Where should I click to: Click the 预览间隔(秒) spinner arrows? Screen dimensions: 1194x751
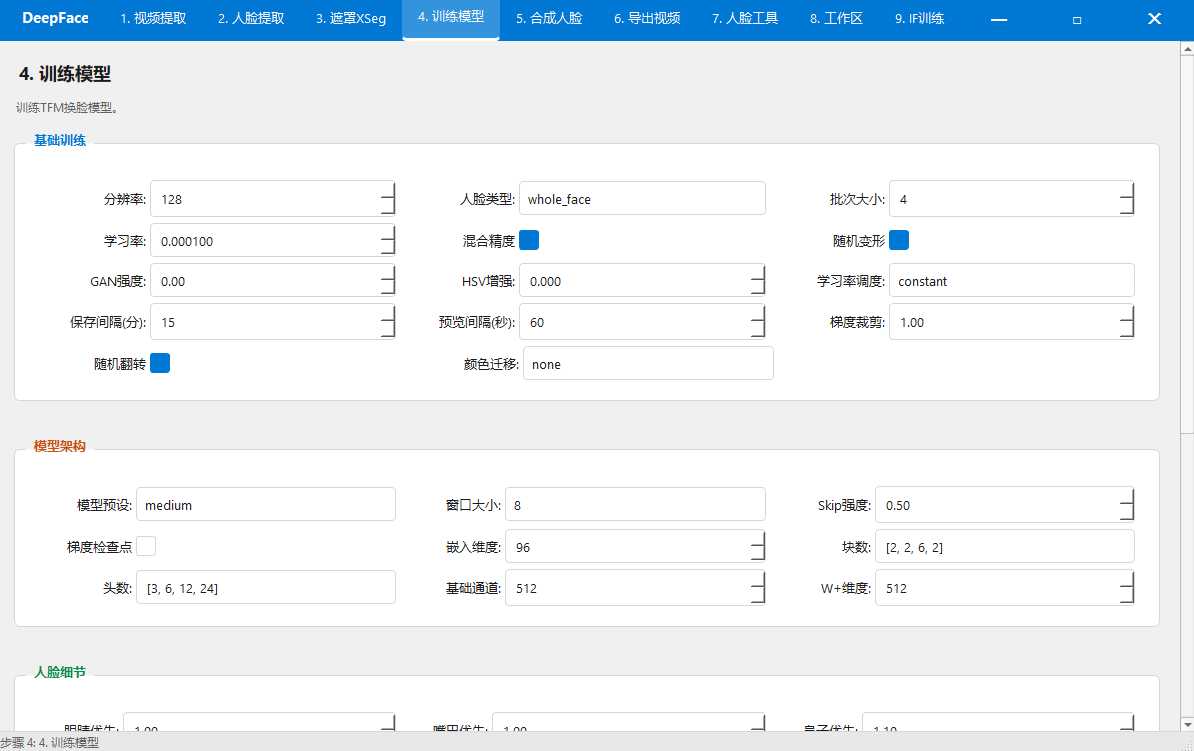[758, 322]
